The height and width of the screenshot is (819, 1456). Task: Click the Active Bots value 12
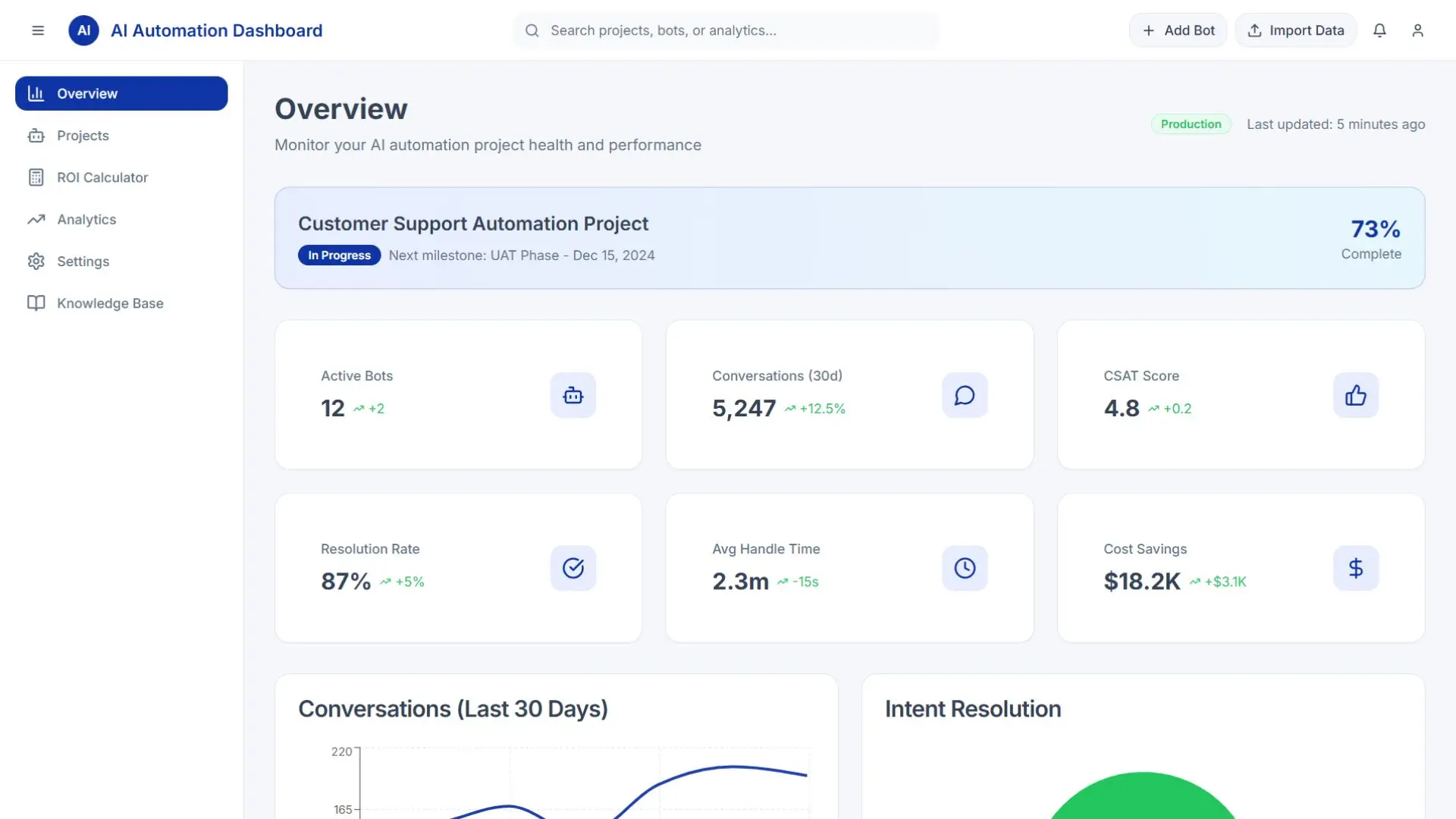coord(332,408)
